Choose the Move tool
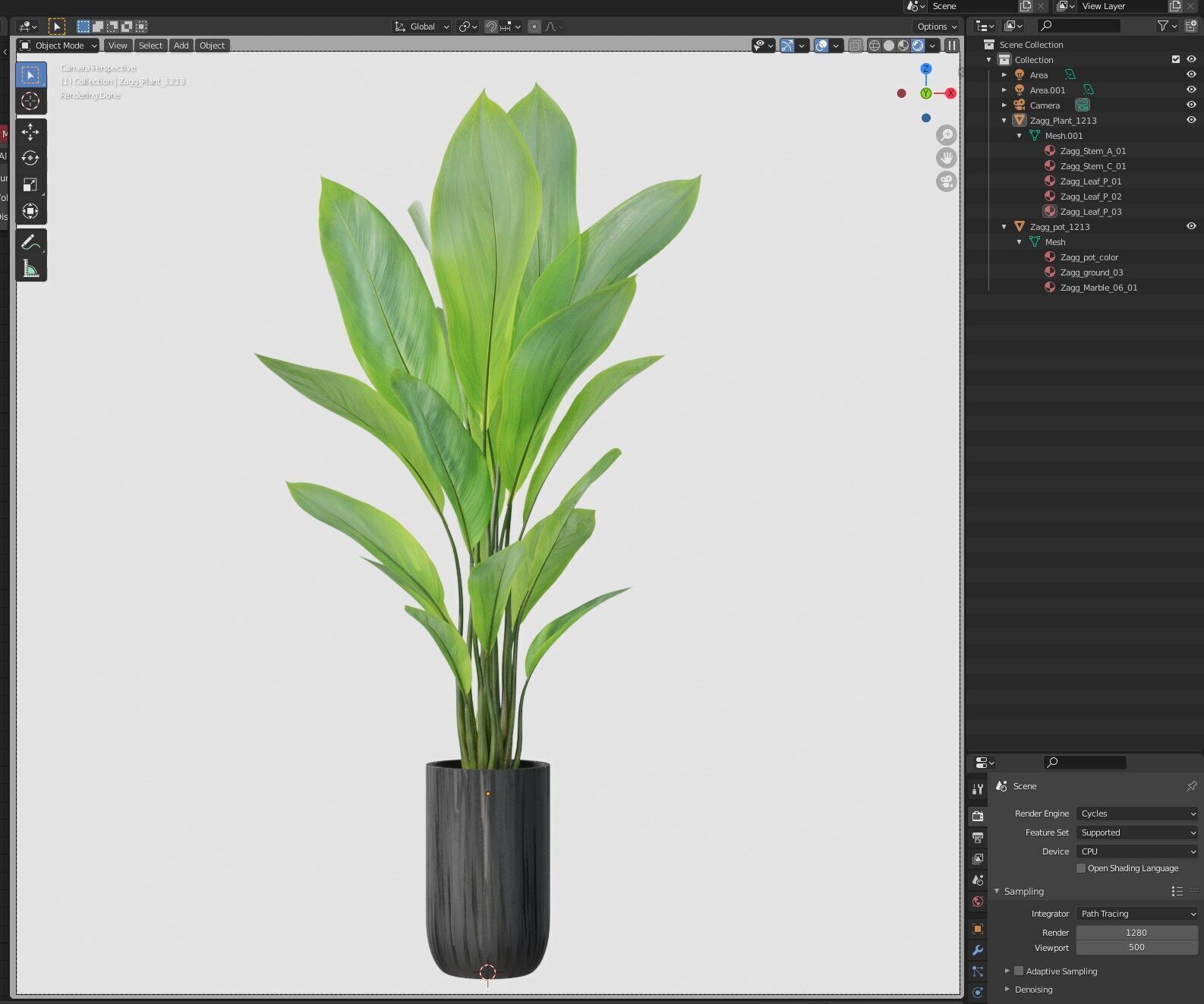The height and width of the screenshot is (1004, 1204). pyautogui.click(x=30, y=132)
